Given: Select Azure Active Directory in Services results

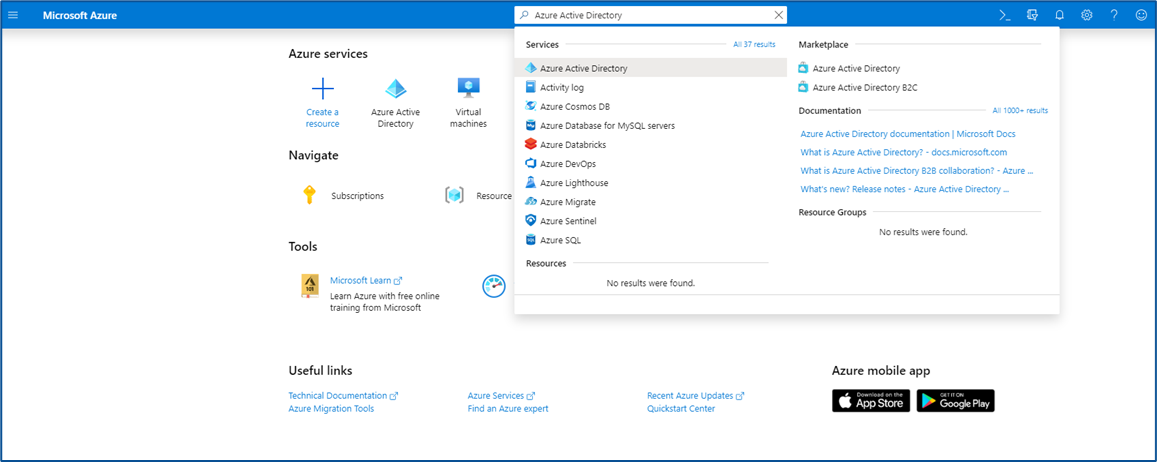Looking at the screenshot, I should pyautogui.click(x=651, y=68).
